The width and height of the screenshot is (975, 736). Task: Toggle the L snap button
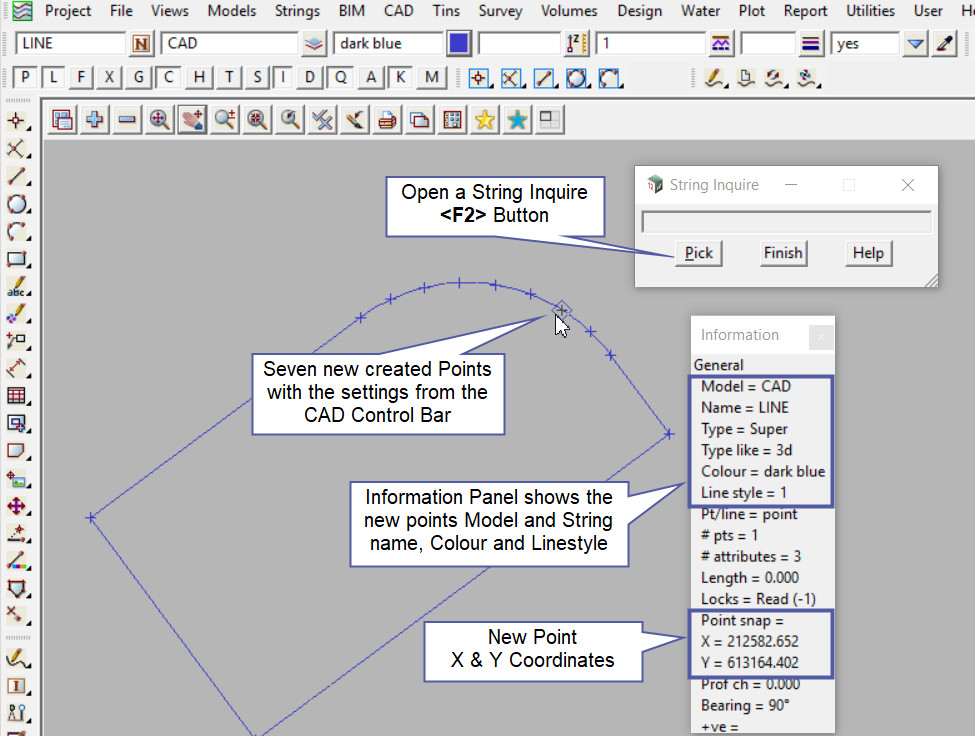click(x=54, y=78)
